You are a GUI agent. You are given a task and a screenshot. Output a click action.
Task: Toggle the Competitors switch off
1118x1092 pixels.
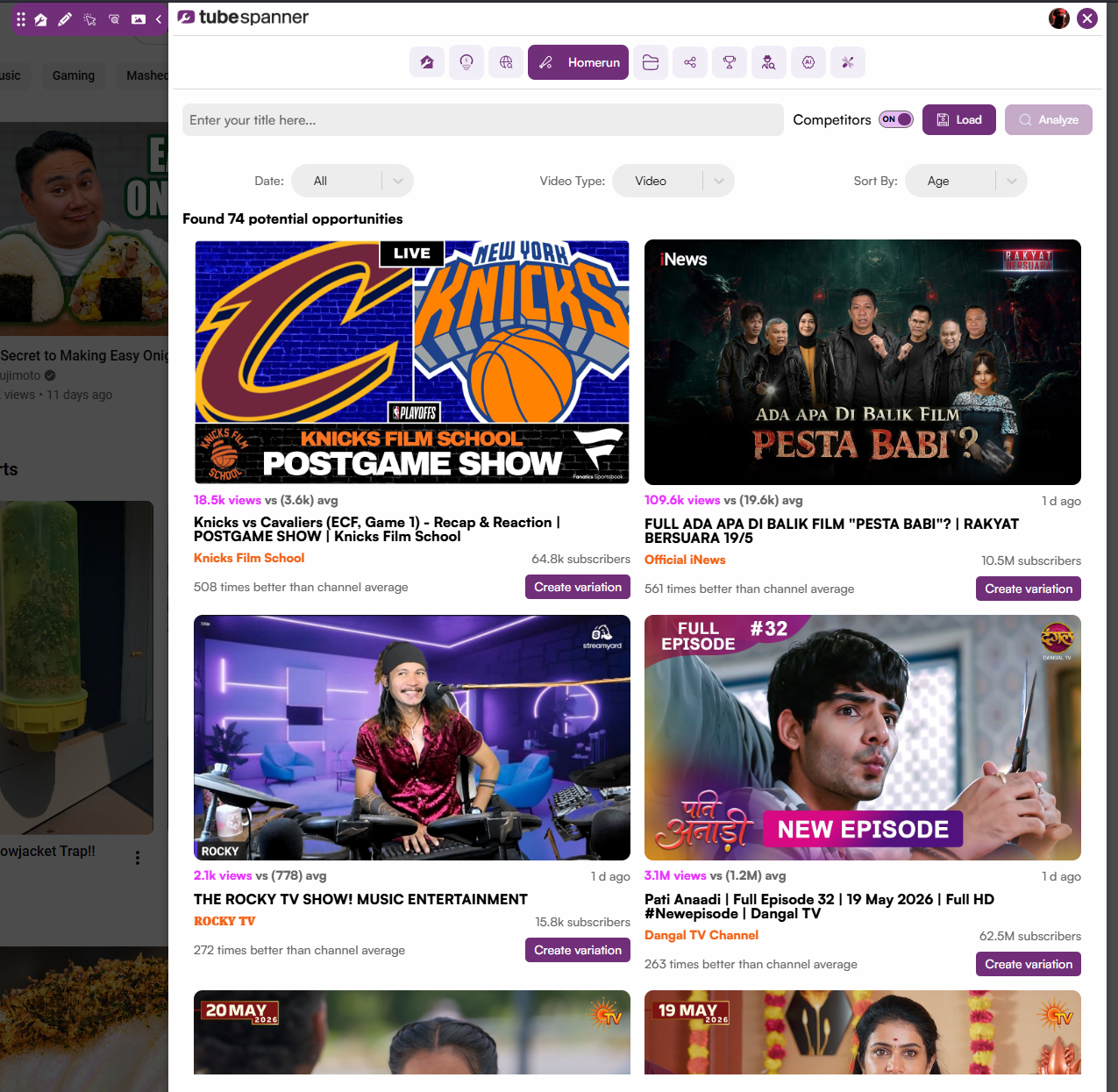click(896, 119)
